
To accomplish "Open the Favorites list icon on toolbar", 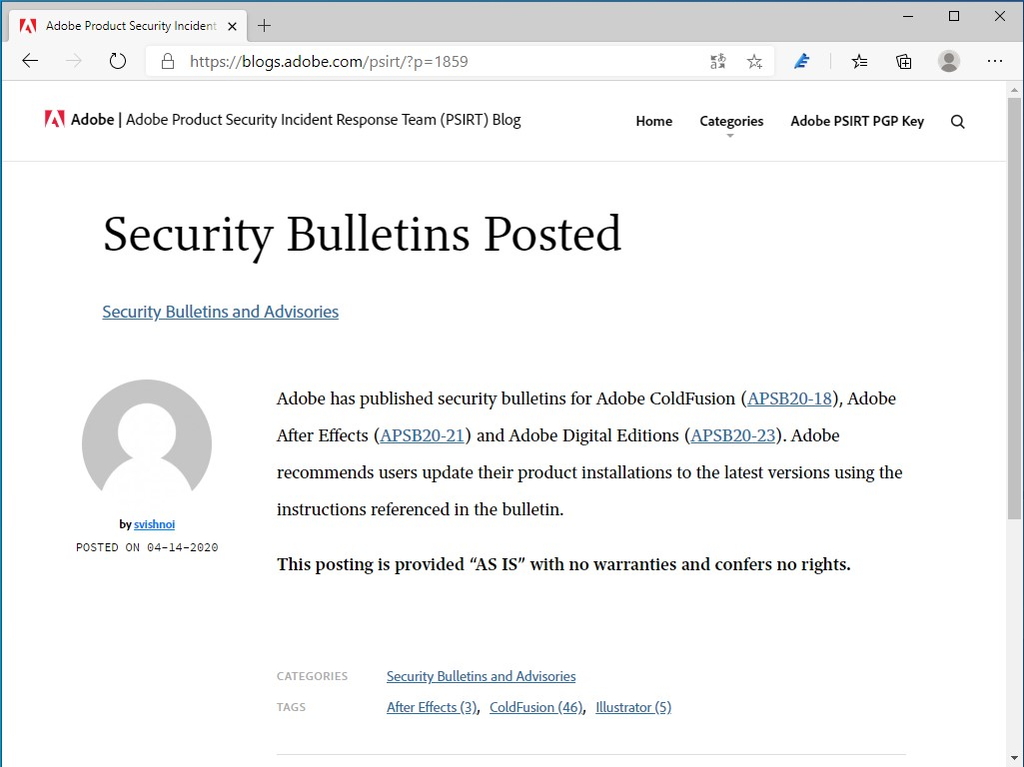I will point(859,61).
